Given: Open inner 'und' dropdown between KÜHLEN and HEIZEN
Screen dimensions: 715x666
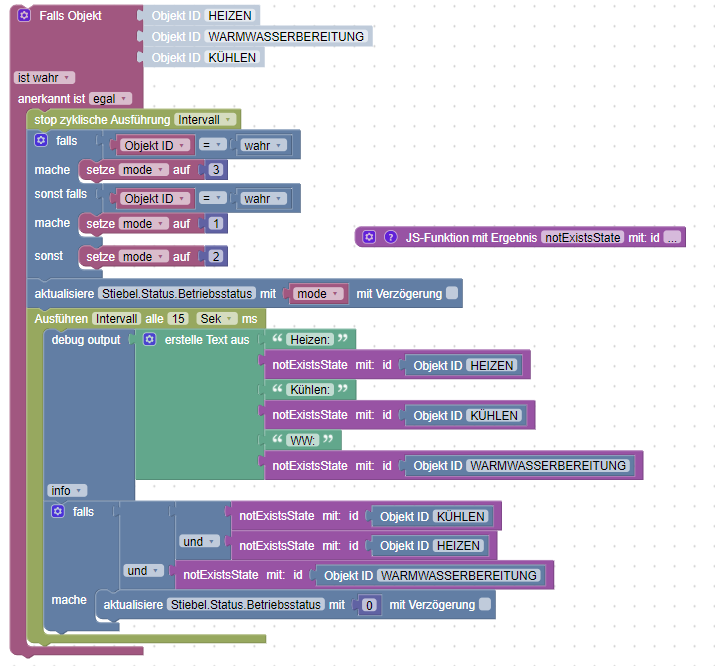Looking at the screenshot, I should (x=199, y=542).
